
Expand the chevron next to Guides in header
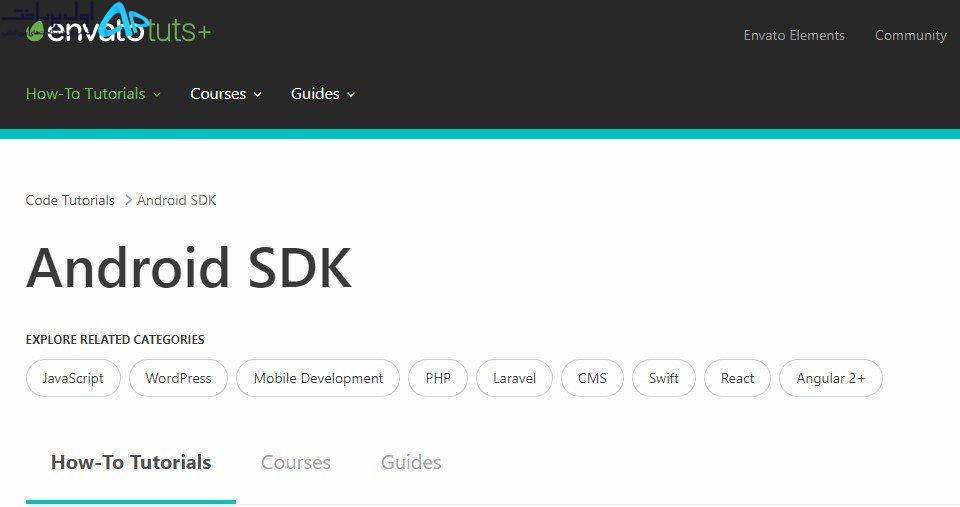pyautogui.click(x=351, y=94)
